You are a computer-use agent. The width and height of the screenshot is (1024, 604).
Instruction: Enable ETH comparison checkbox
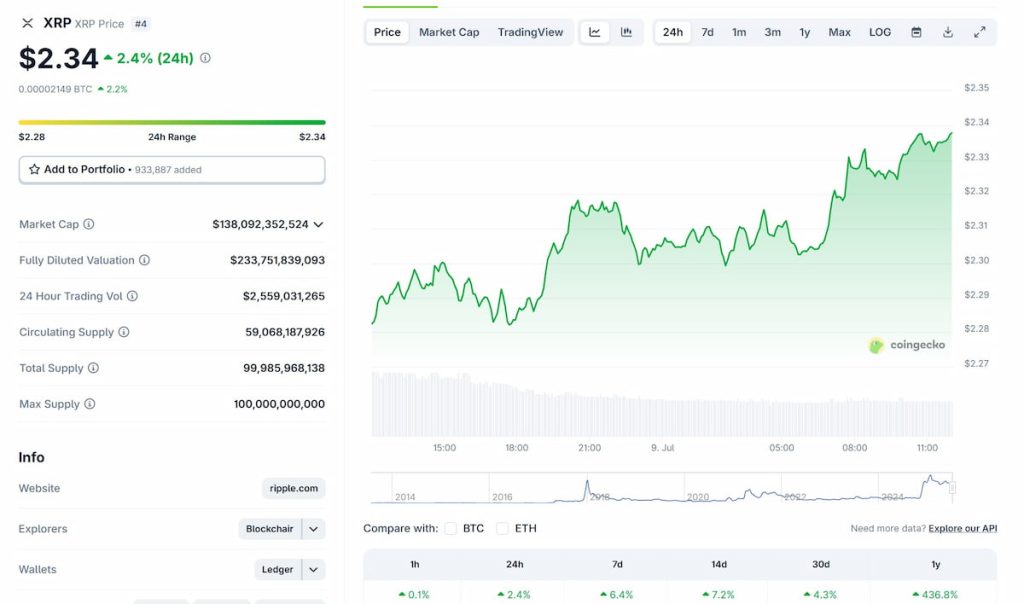502,528
